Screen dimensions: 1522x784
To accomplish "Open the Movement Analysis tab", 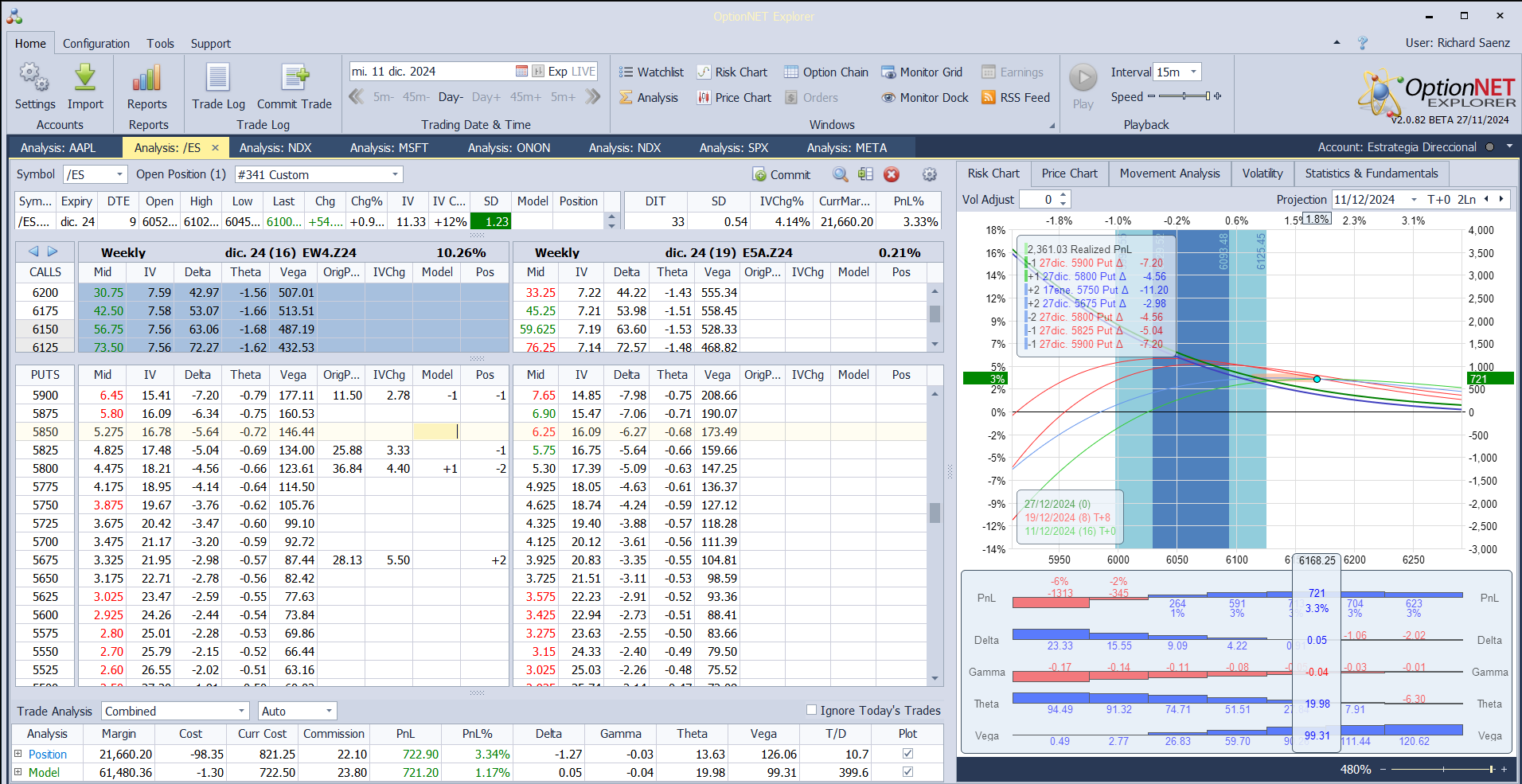I will click(x=1169, y=174).
